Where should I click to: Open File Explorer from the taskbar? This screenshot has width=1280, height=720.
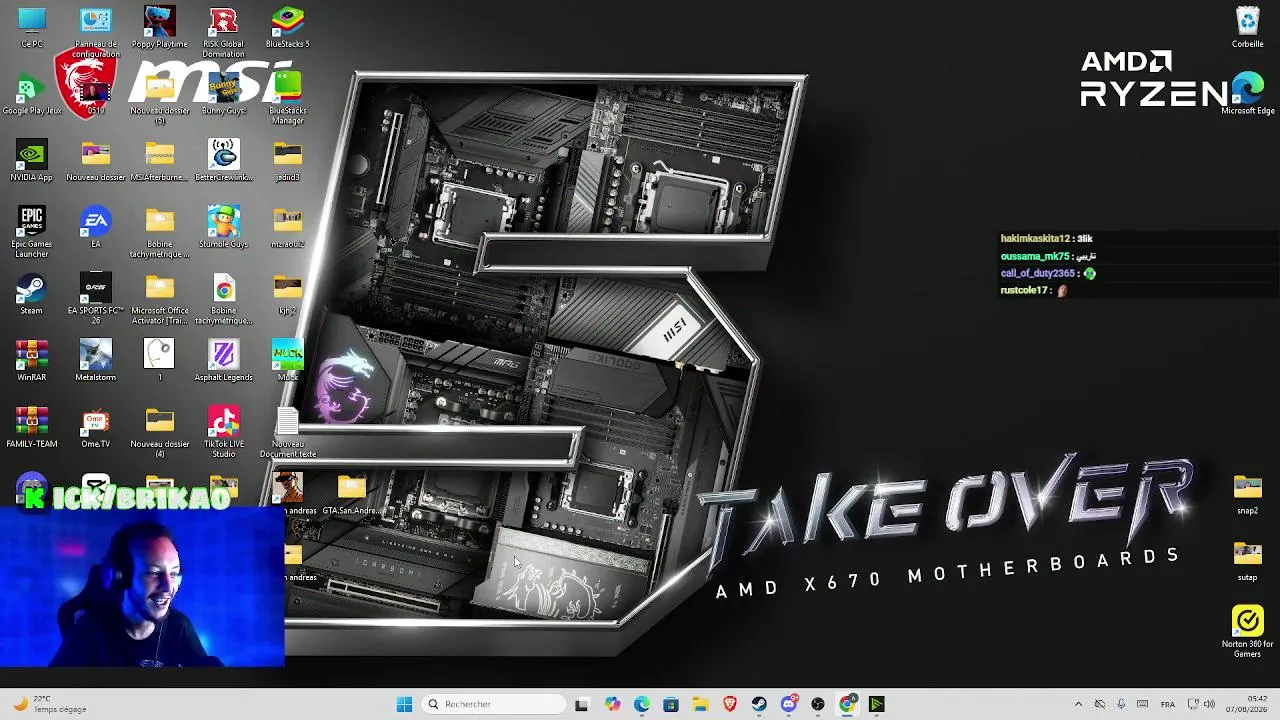tap(700, 704)
